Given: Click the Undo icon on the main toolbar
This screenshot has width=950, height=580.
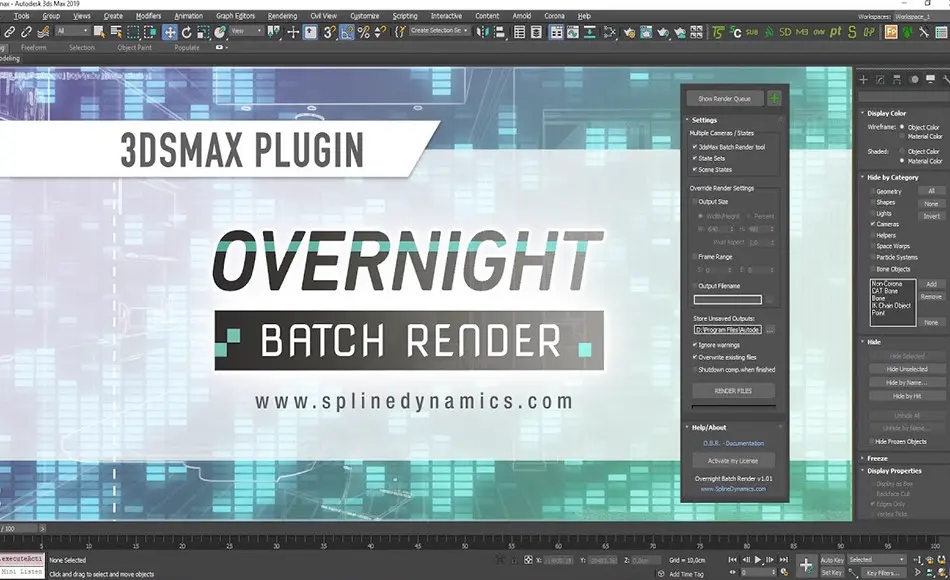Looking at the screenshot, I should 3,33.
